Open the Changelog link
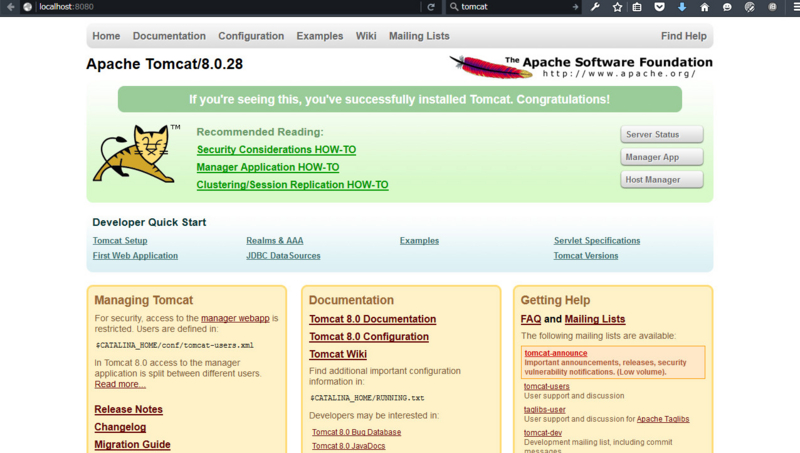Viewport: 800px width, 453px height. click(x=120, y=427)
